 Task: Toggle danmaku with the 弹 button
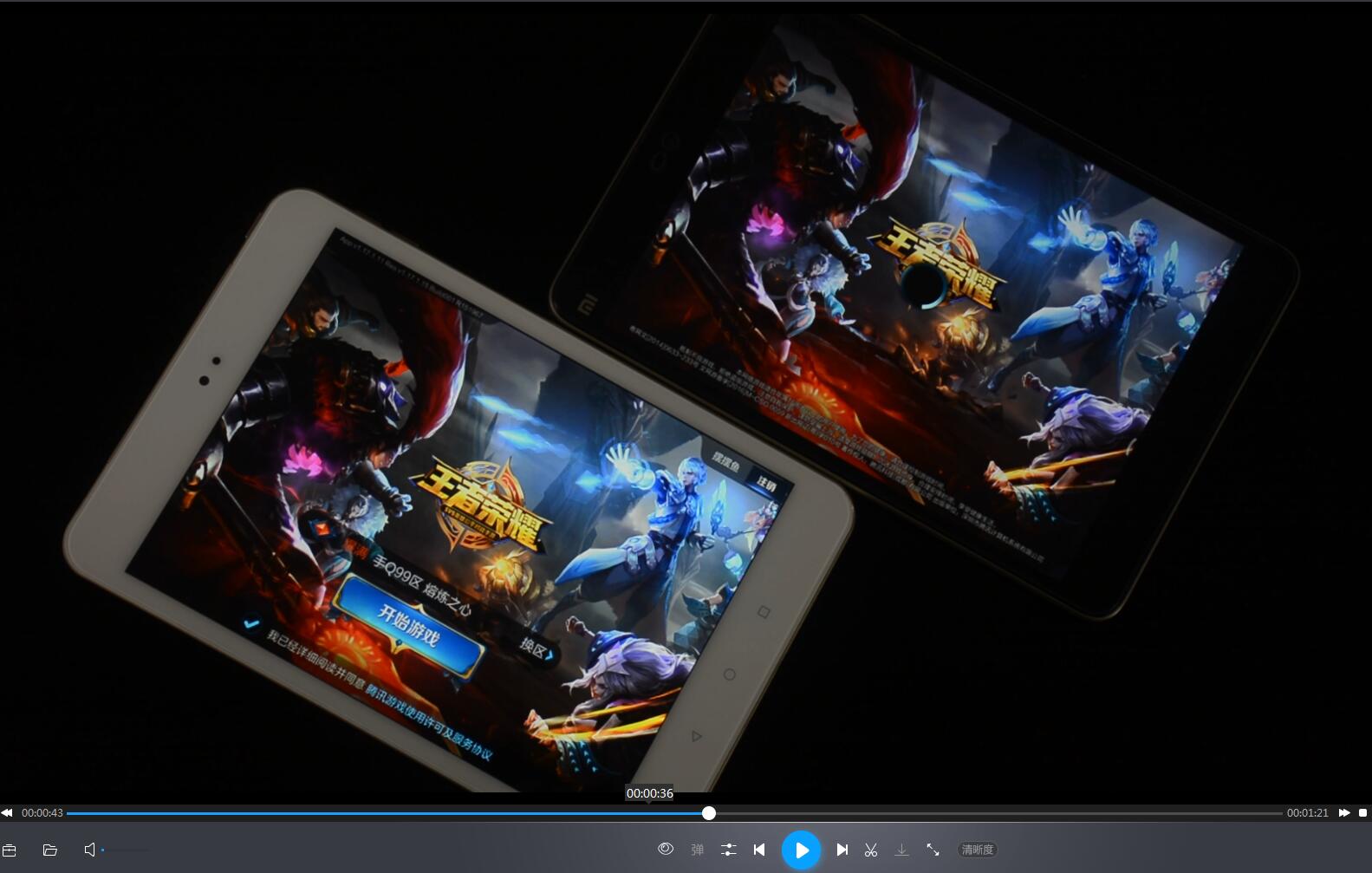[698, 850]
